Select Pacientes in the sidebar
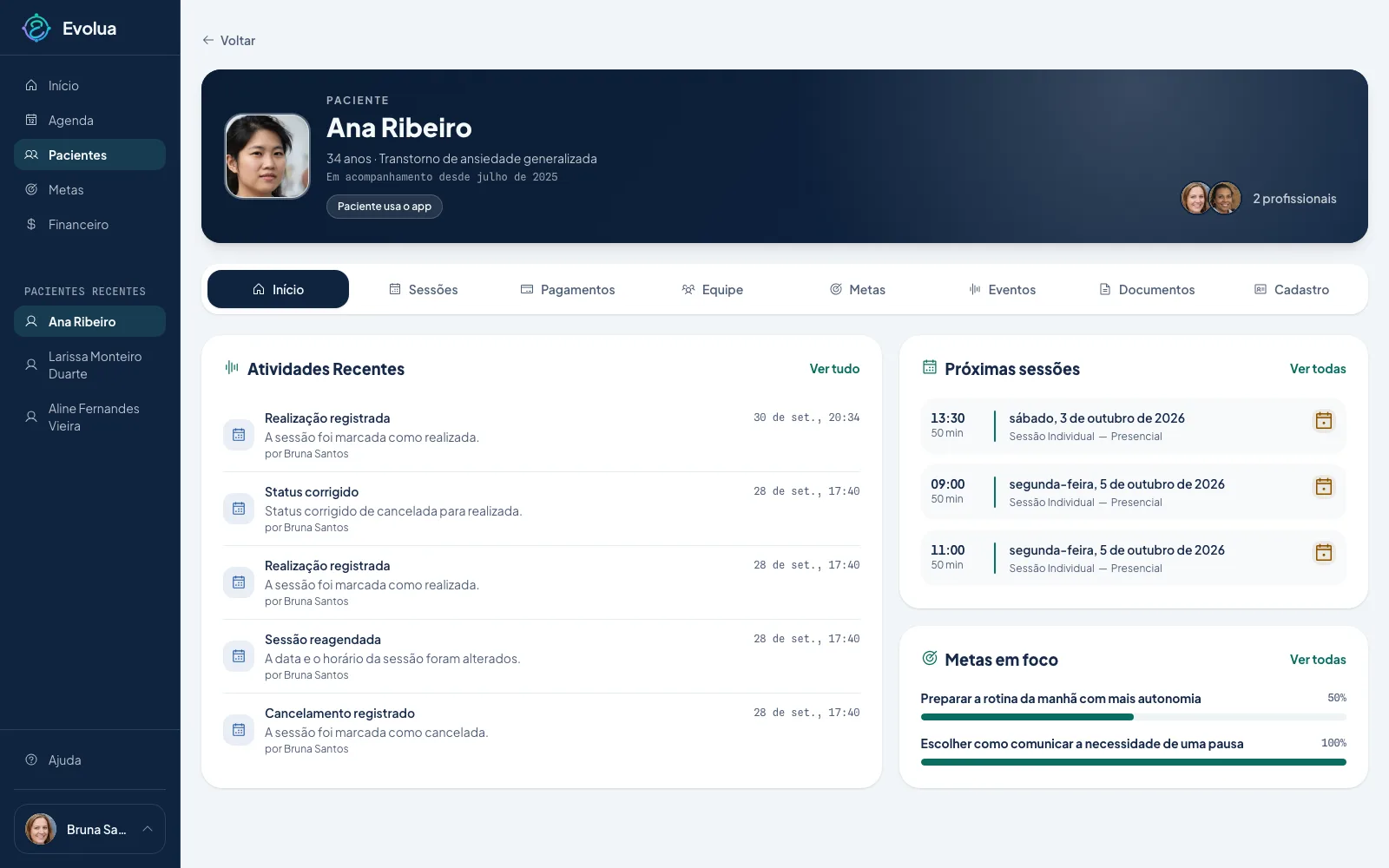This screenshot has width=1389, height=868. click(x=89, y=155)
